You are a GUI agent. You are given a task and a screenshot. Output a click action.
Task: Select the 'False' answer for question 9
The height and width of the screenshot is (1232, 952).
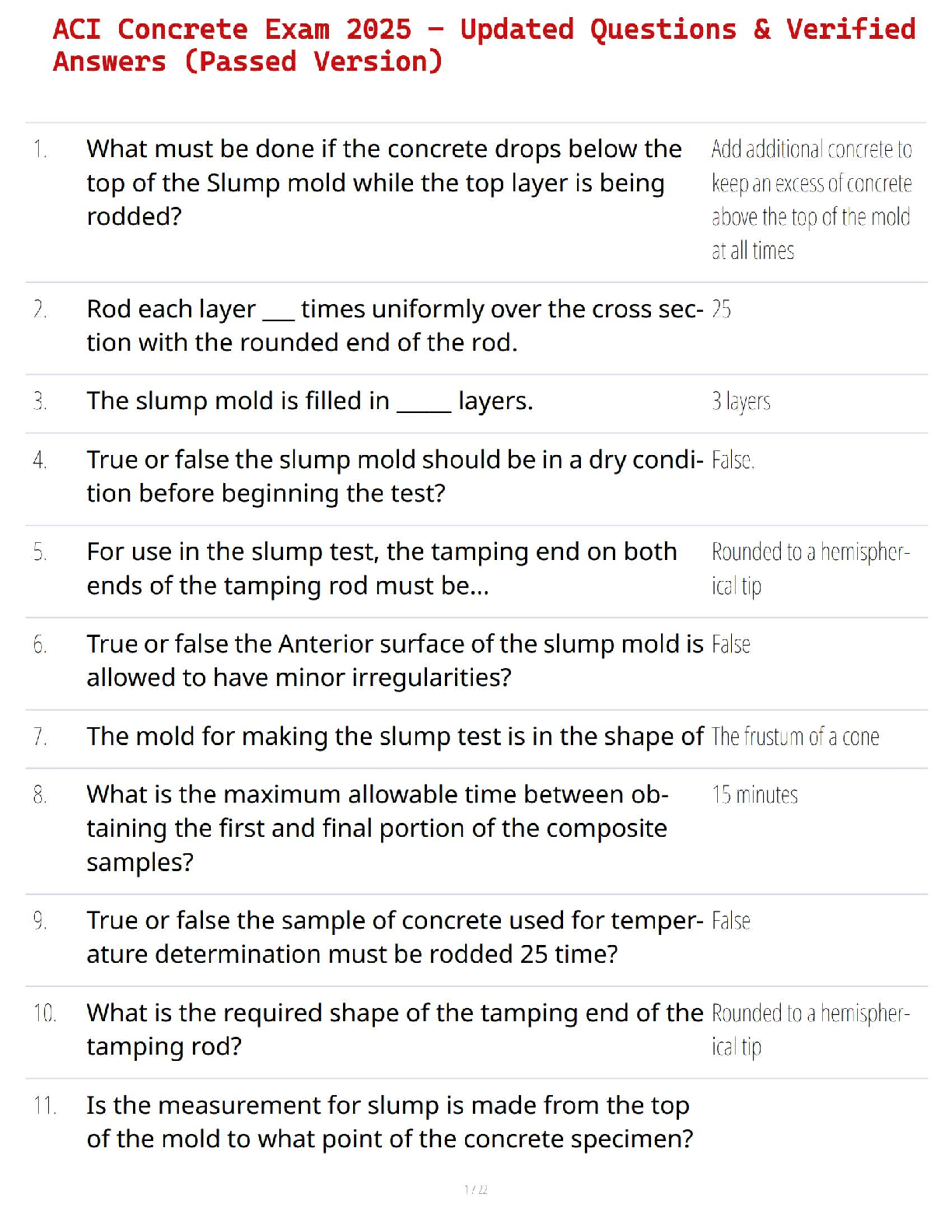(730, 921)
